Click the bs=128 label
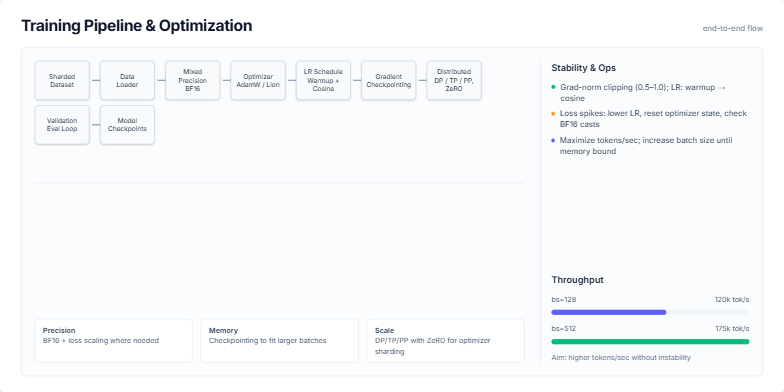784x392 pixels. (564, 300)
